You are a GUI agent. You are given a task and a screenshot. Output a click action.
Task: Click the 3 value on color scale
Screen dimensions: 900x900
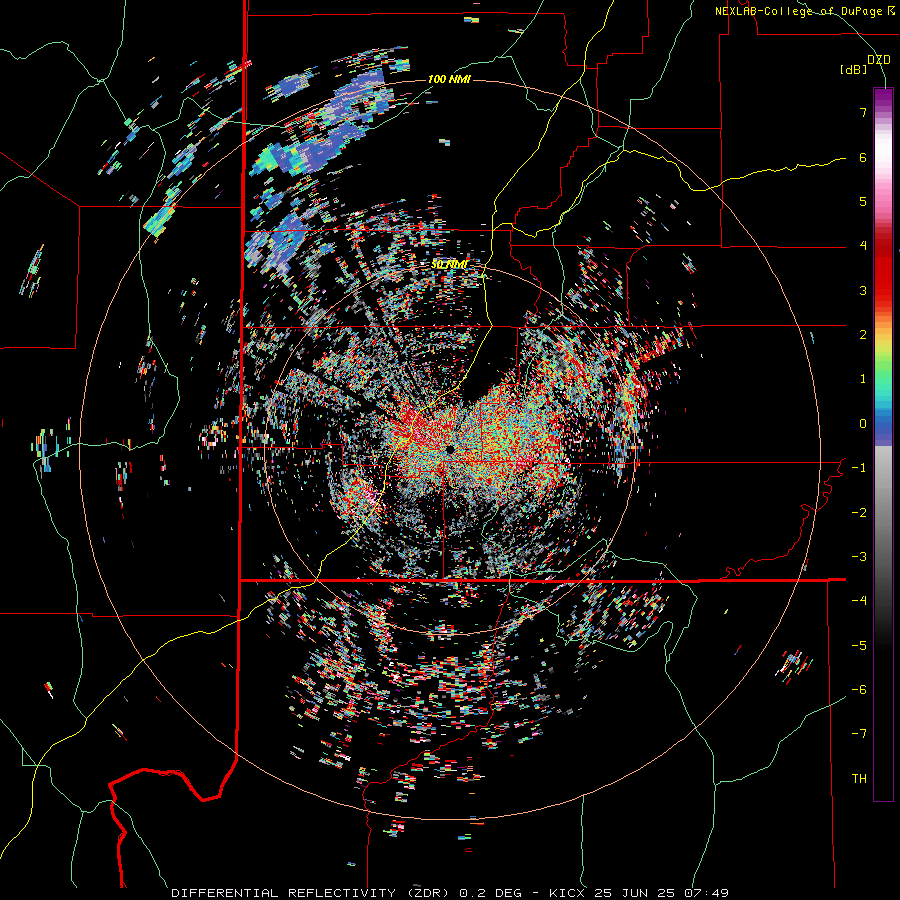863,290
